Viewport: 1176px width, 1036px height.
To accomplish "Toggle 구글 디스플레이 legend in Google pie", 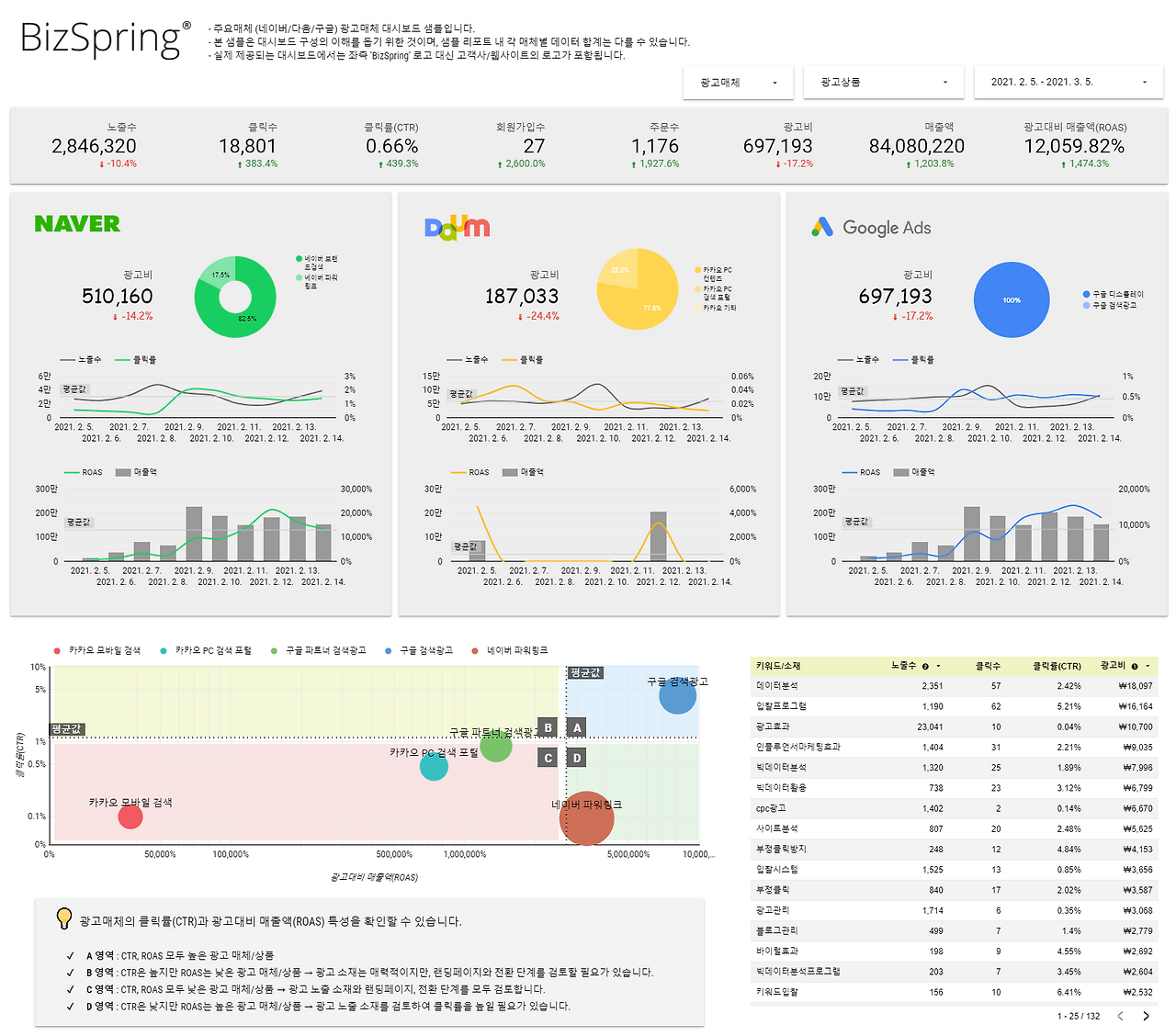I will click(1113, 294).
